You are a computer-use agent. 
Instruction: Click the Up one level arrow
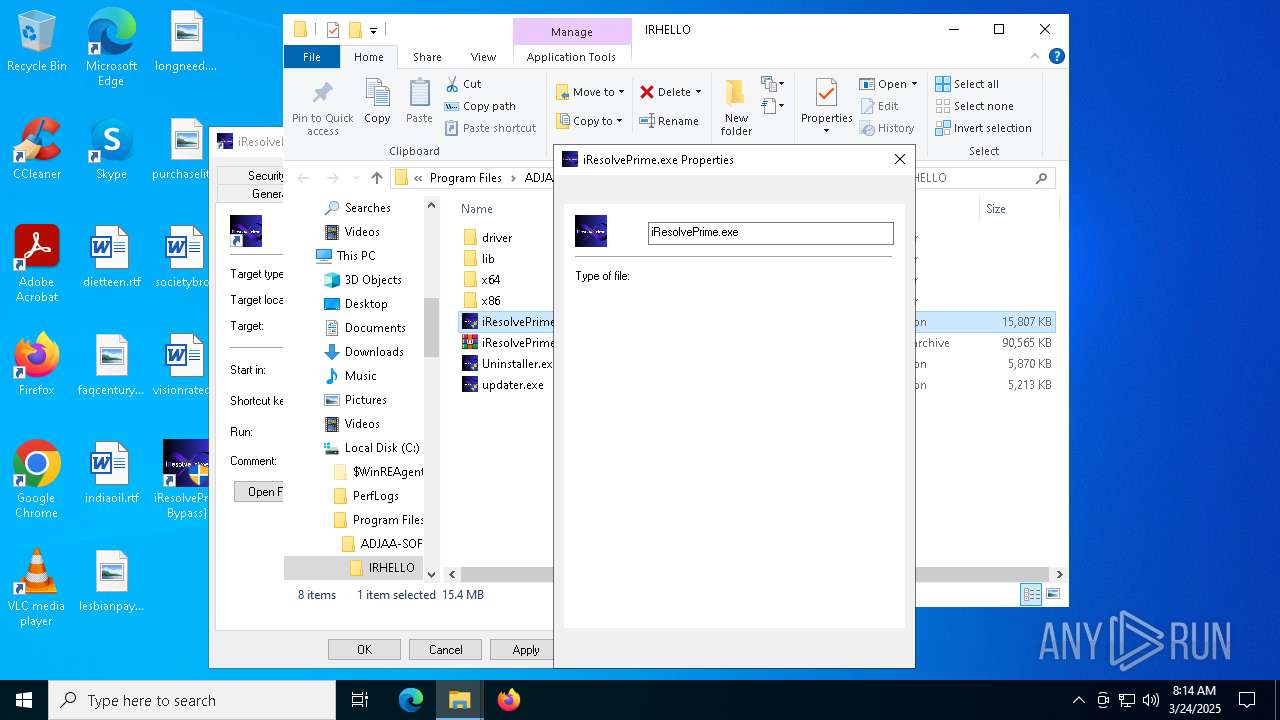(x=376, y=178)
